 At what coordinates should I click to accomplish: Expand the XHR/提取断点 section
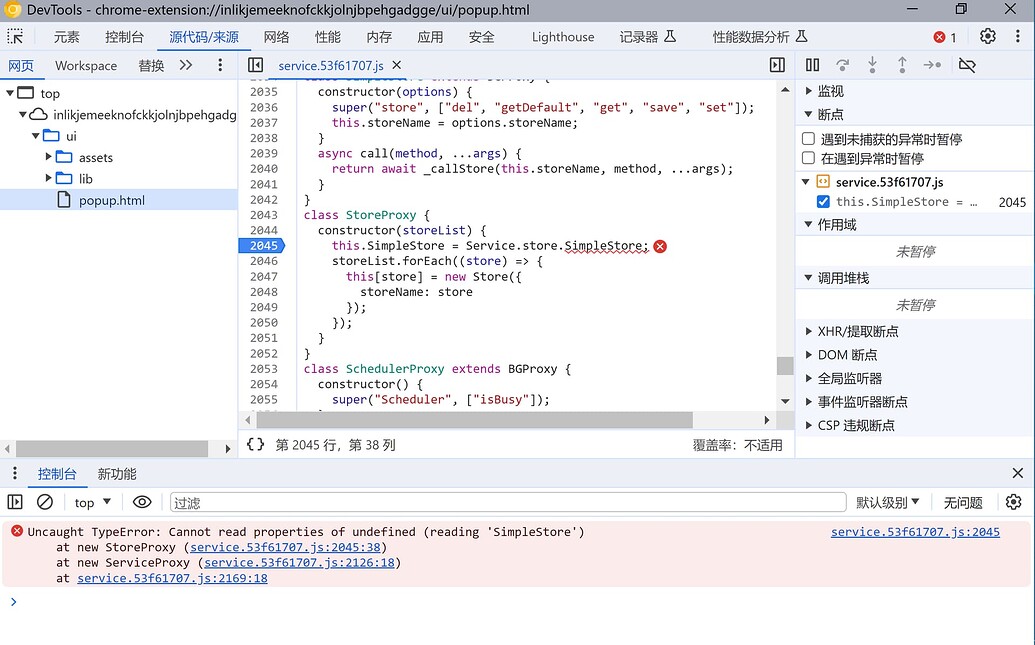tap(808, 331)
